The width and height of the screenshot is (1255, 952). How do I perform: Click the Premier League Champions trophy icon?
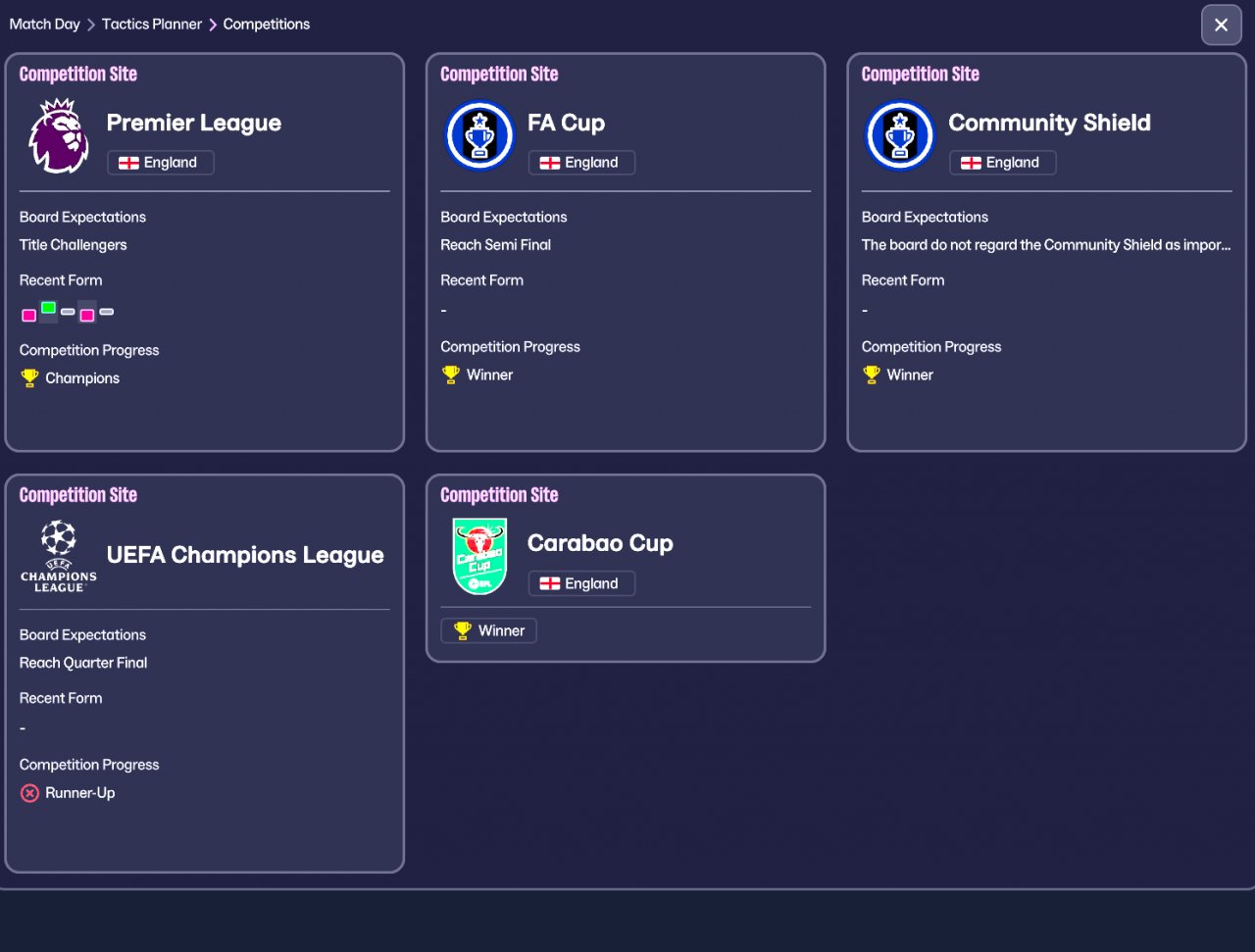point(29,378)
